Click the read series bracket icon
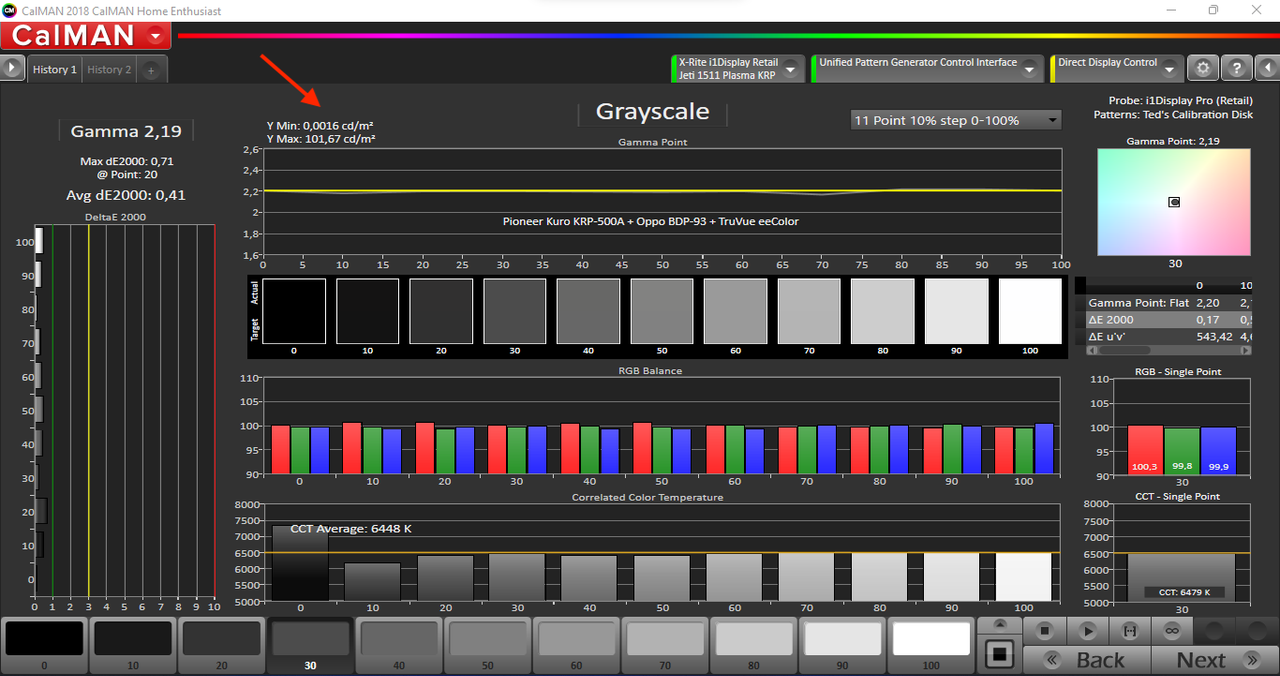The height and width of the screenshot is (676, 1280). coord(1130,631)
